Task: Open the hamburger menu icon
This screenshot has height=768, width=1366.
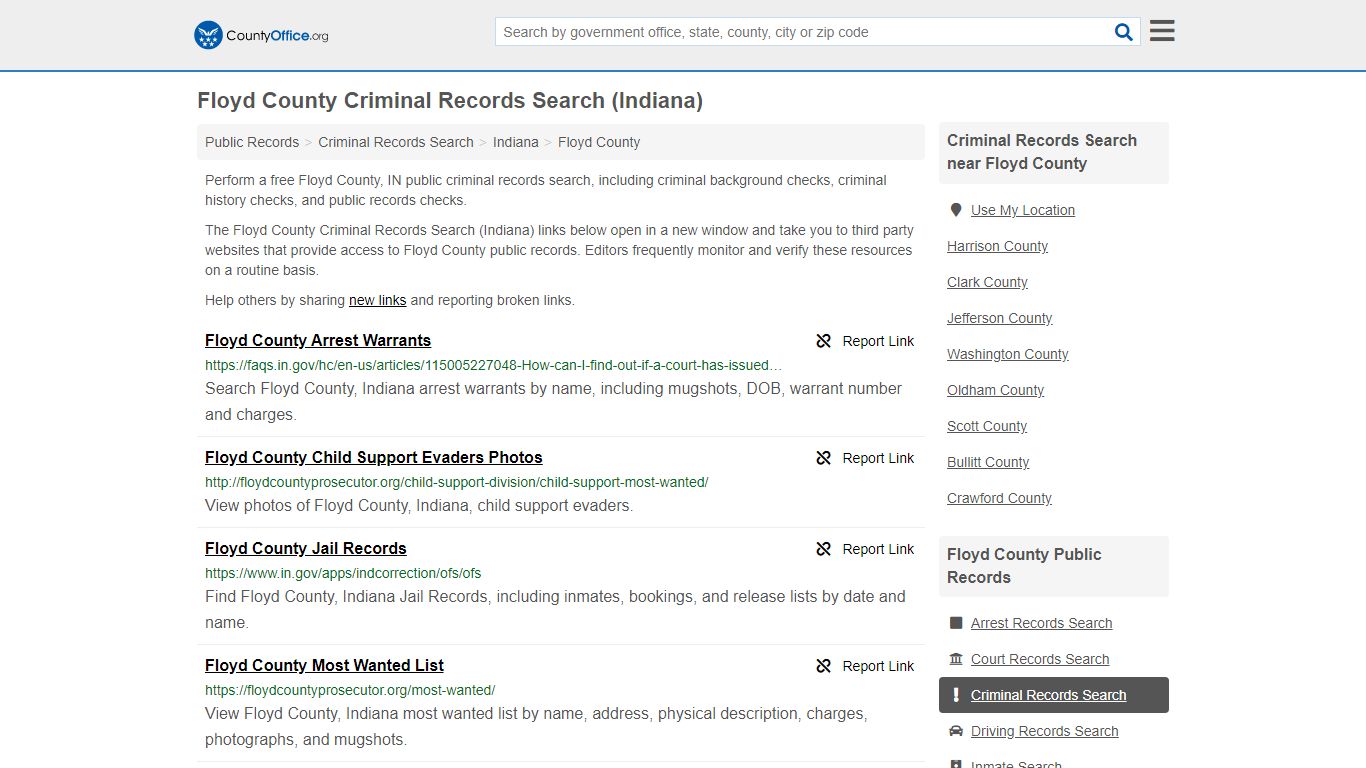Action: [x=1162, y=31]
